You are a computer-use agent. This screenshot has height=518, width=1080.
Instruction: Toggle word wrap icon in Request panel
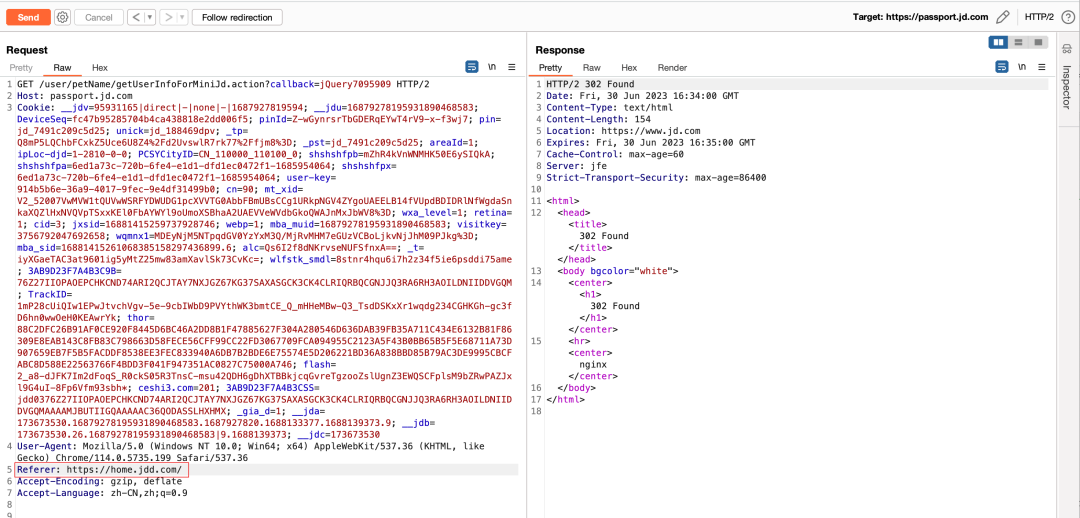pyautogui.click(x=472, y=67)
